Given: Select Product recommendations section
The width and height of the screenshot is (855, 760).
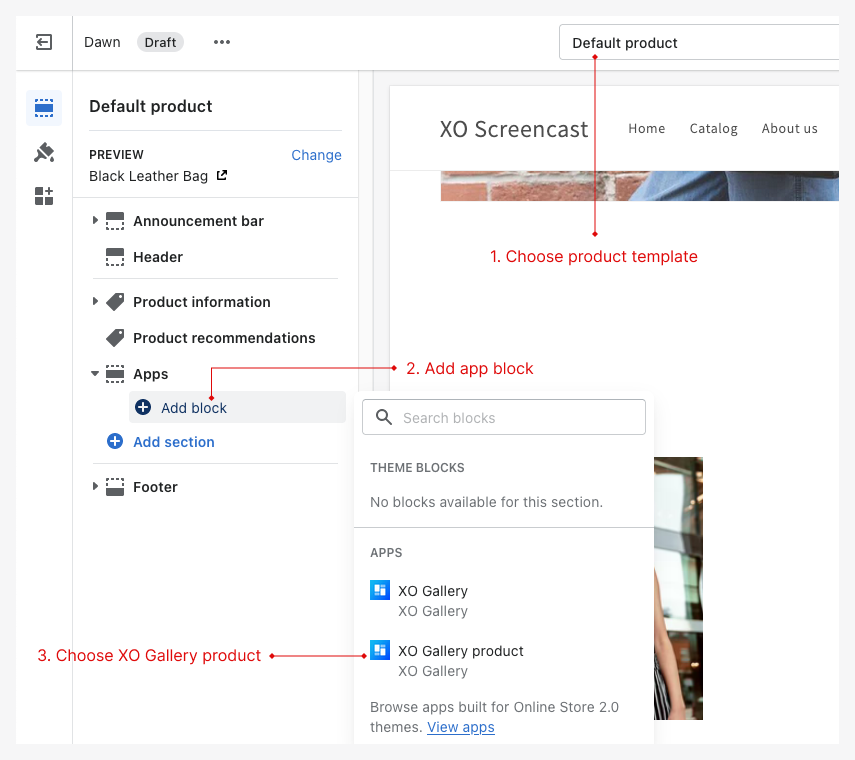Looking at the screenshot, I should (x=223, y=338).
